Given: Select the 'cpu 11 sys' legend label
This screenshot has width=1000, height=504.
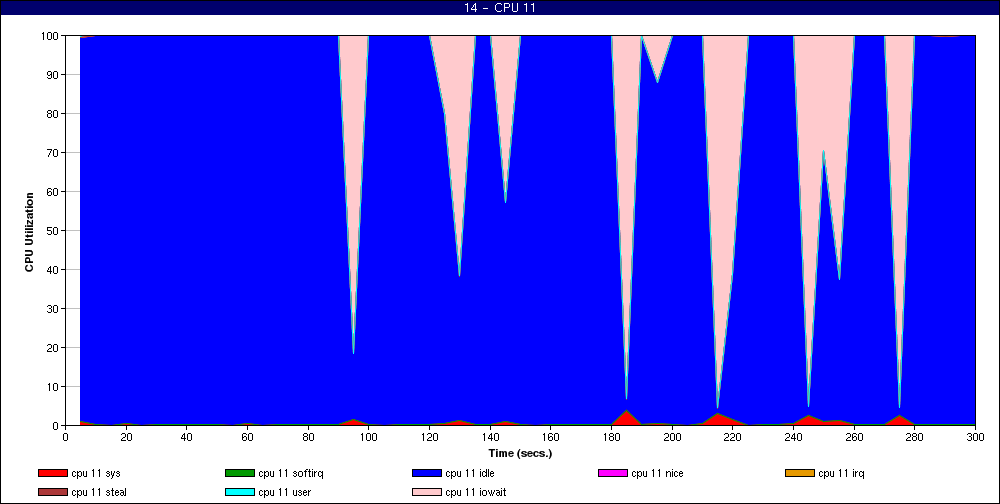Looking at the screenshot, I should click(96, 474).
